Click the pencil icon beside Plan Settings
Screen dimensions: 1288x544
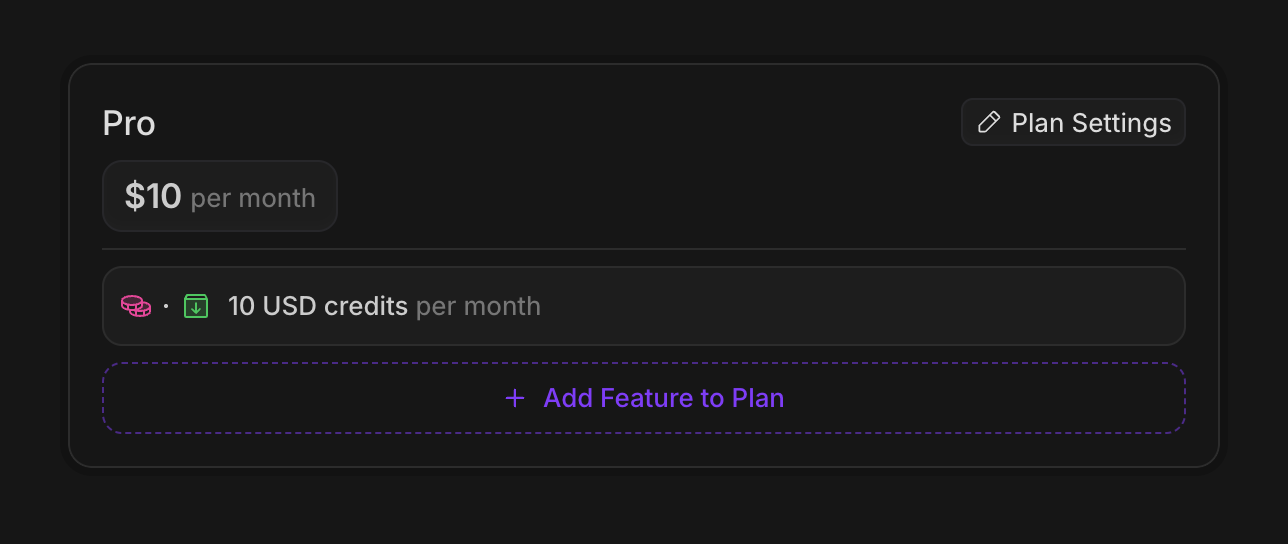(988, 123)
